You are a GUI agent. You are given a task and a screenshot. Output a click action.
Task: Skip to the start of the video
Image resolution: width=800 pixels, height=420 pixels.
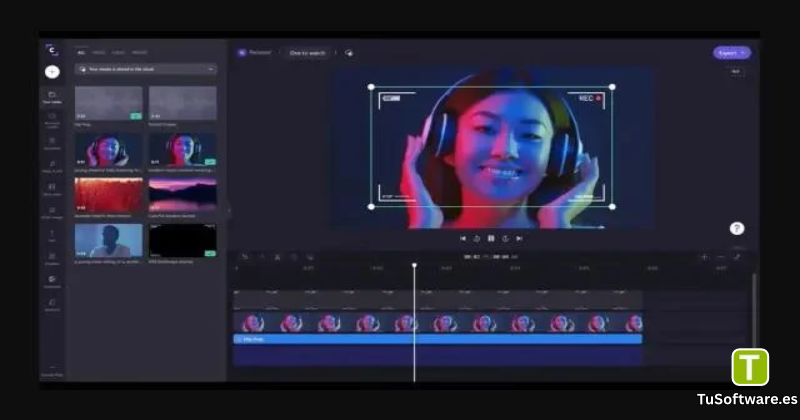point(463,238)
